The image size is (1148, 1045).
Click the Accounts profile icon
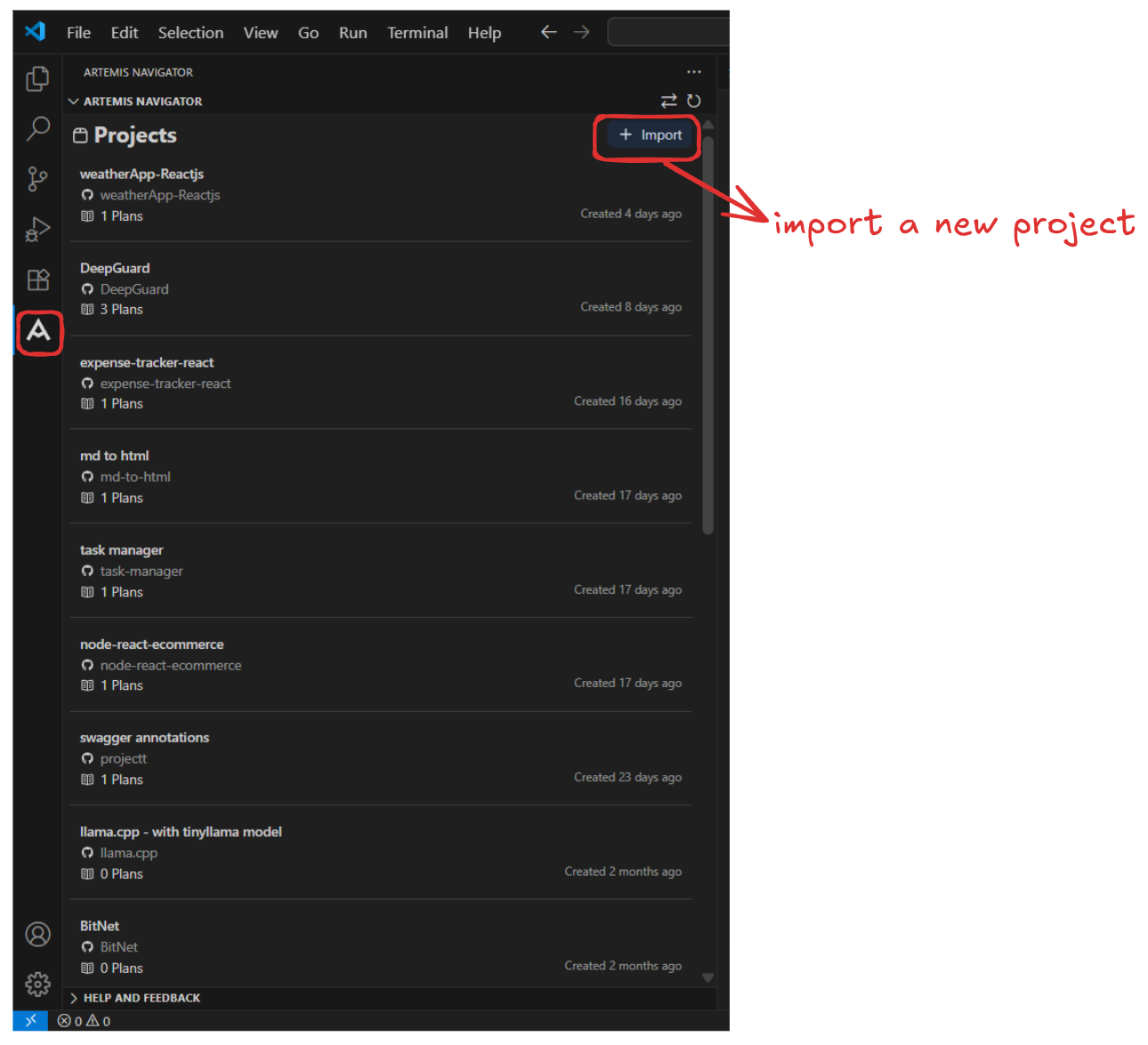(37, 934)
